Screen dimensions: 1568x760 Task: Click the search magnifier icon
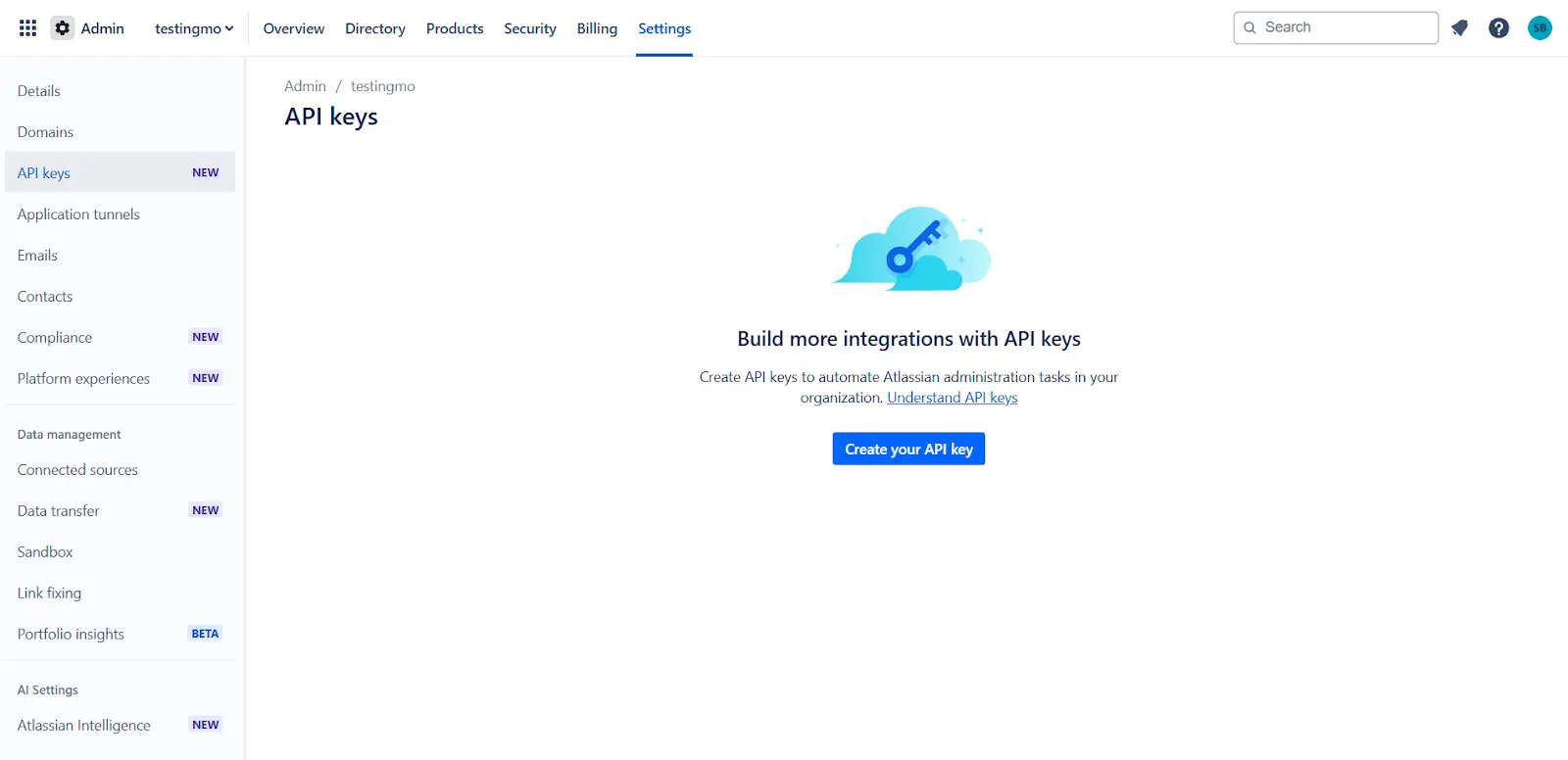point(1249,27)
